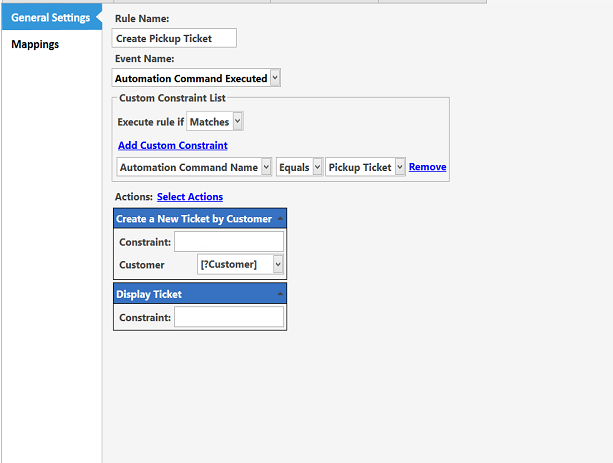Click the Add Custom Constraint link

point(172,146)
